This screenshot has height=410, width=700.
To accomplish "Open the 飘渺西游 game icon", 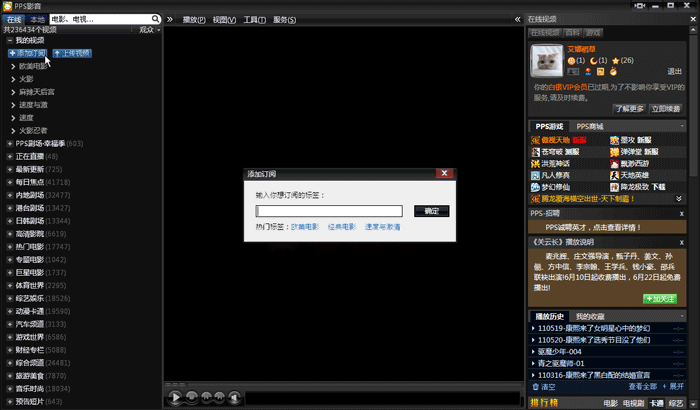I will 614,163.
